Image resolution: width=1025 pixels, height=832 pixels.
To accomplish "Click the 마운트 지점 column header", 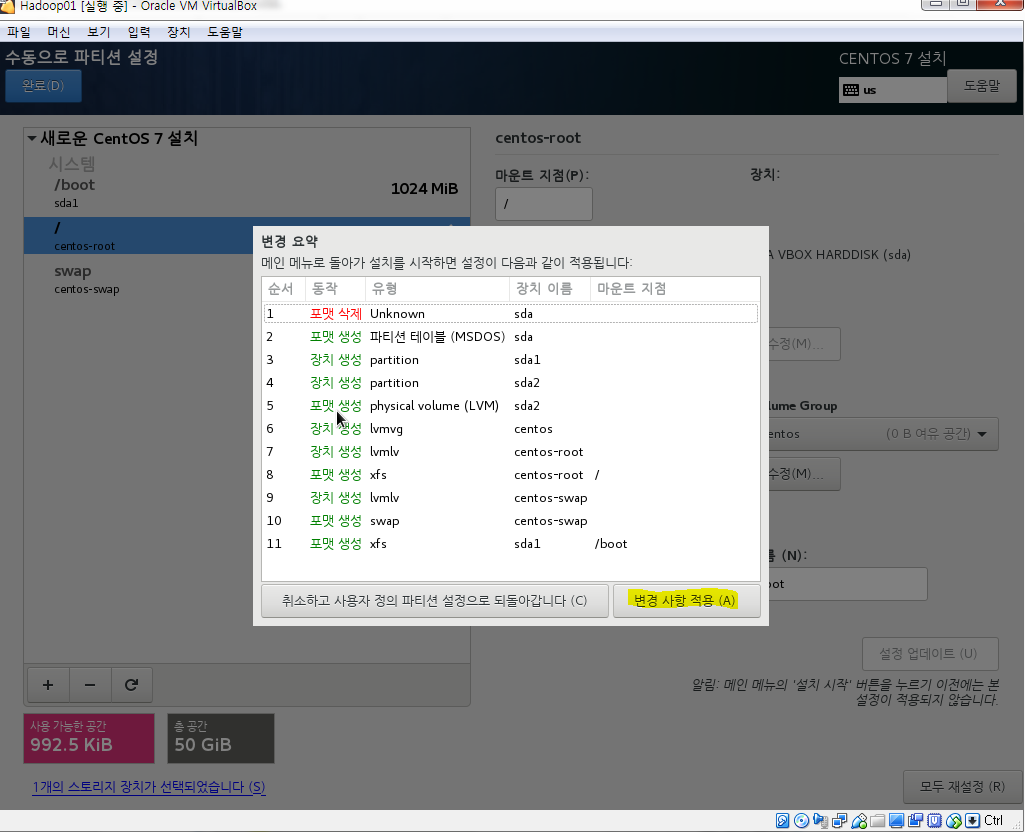I will [x=675, y=289].
